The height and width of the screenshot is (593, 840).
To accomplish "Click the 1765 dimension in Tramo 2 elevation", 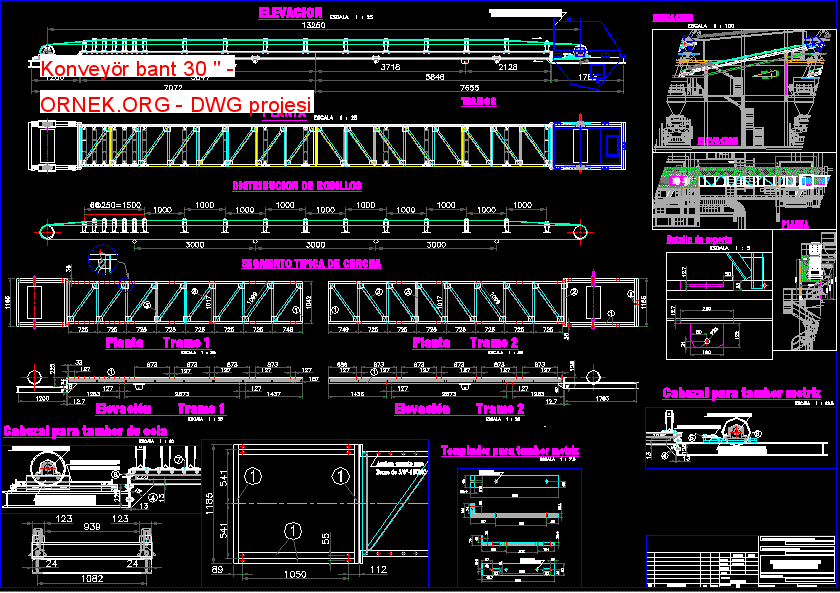I will 602,398.
